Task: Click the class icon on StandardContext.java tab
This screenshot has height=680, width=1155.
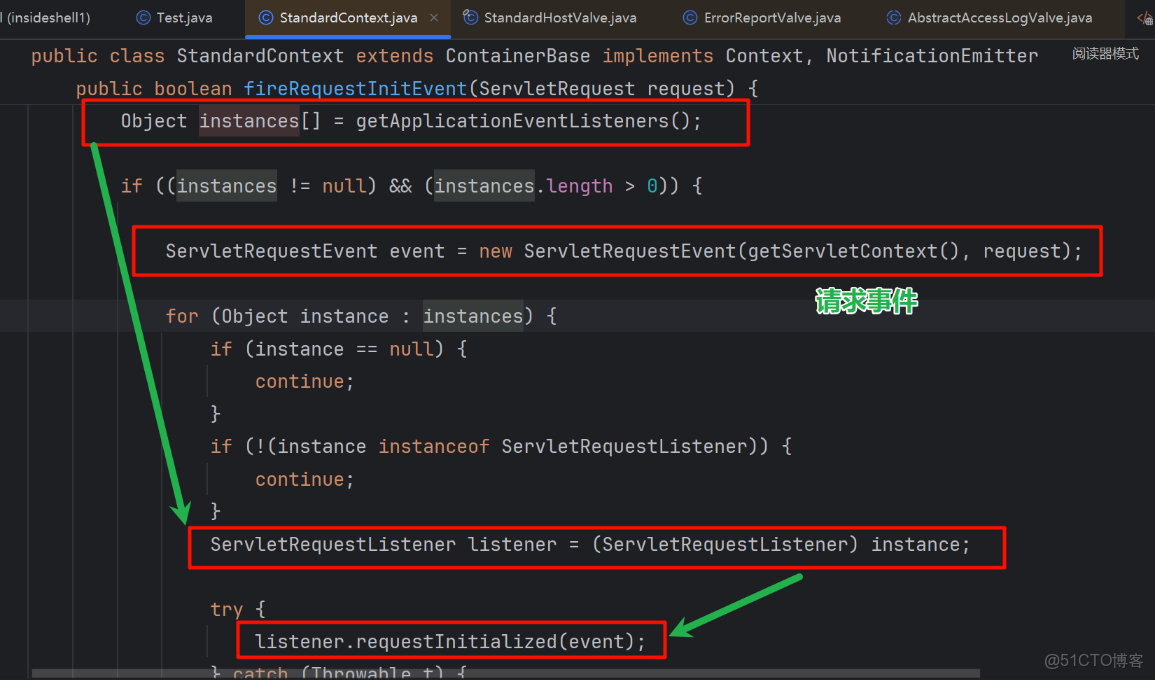Action: (x=266, y=17)
